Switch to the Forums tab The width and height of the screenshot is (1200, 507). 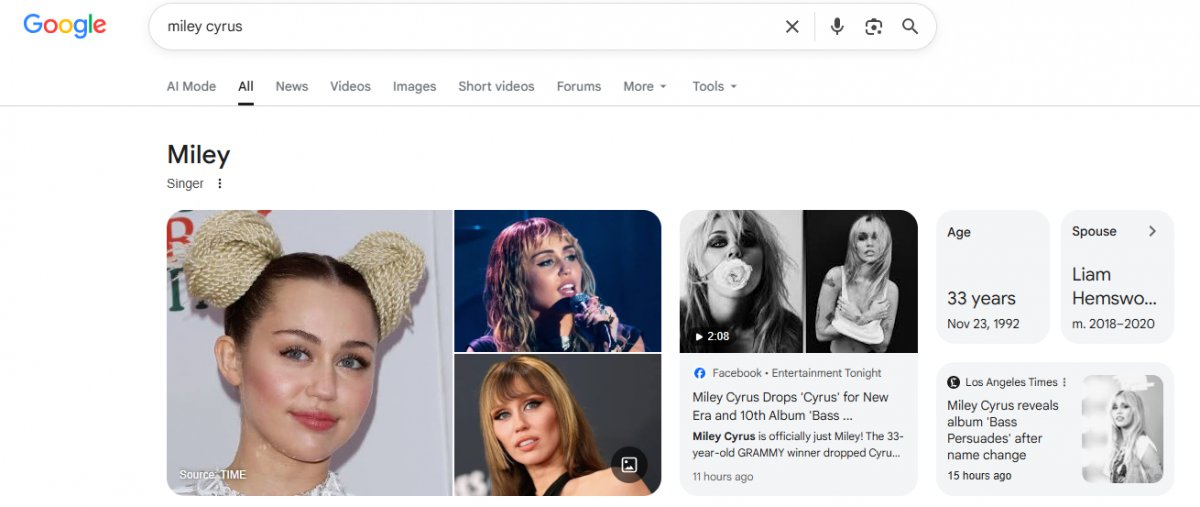(x=579, y=86)
